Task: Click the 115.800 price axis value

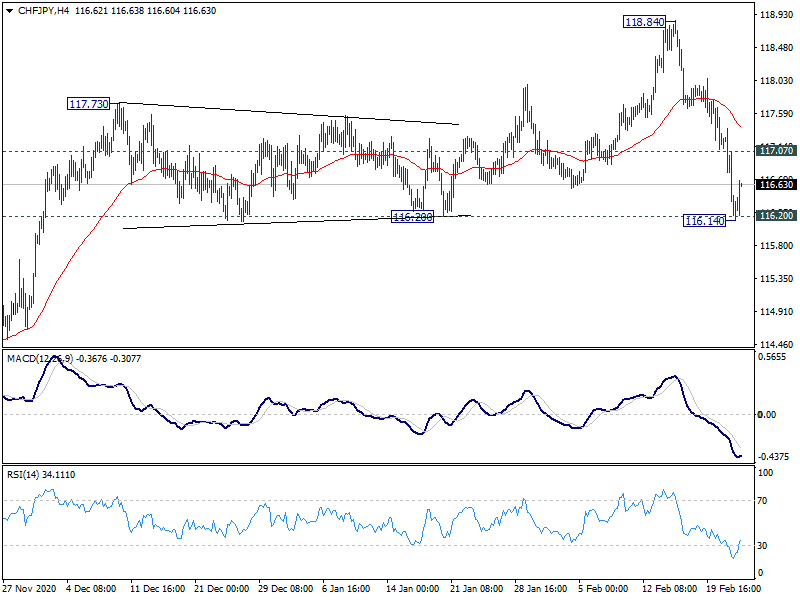Action: tap(777, 246)
